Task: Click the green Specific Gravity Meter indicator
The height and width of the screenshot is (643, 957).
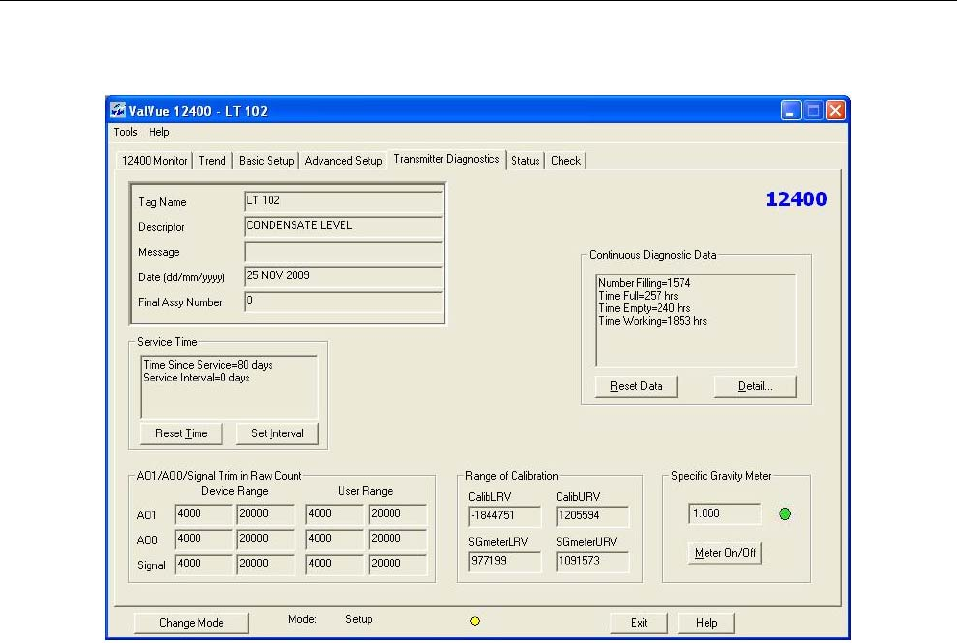Action: [785, 515]
